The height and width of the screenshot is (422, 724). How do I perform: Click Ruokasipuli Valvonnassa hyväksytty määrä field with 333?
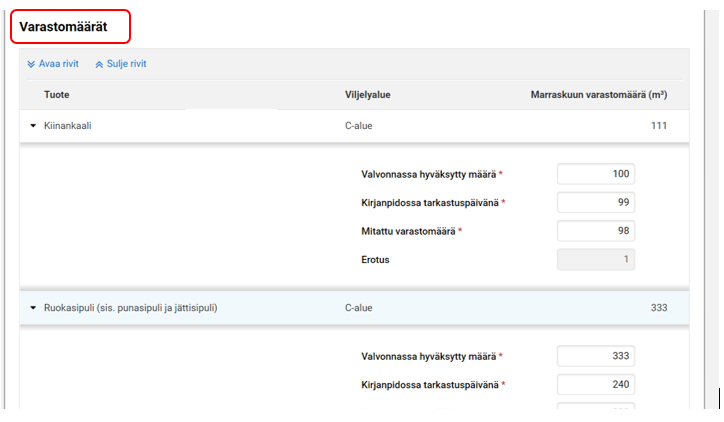[596, 356]
